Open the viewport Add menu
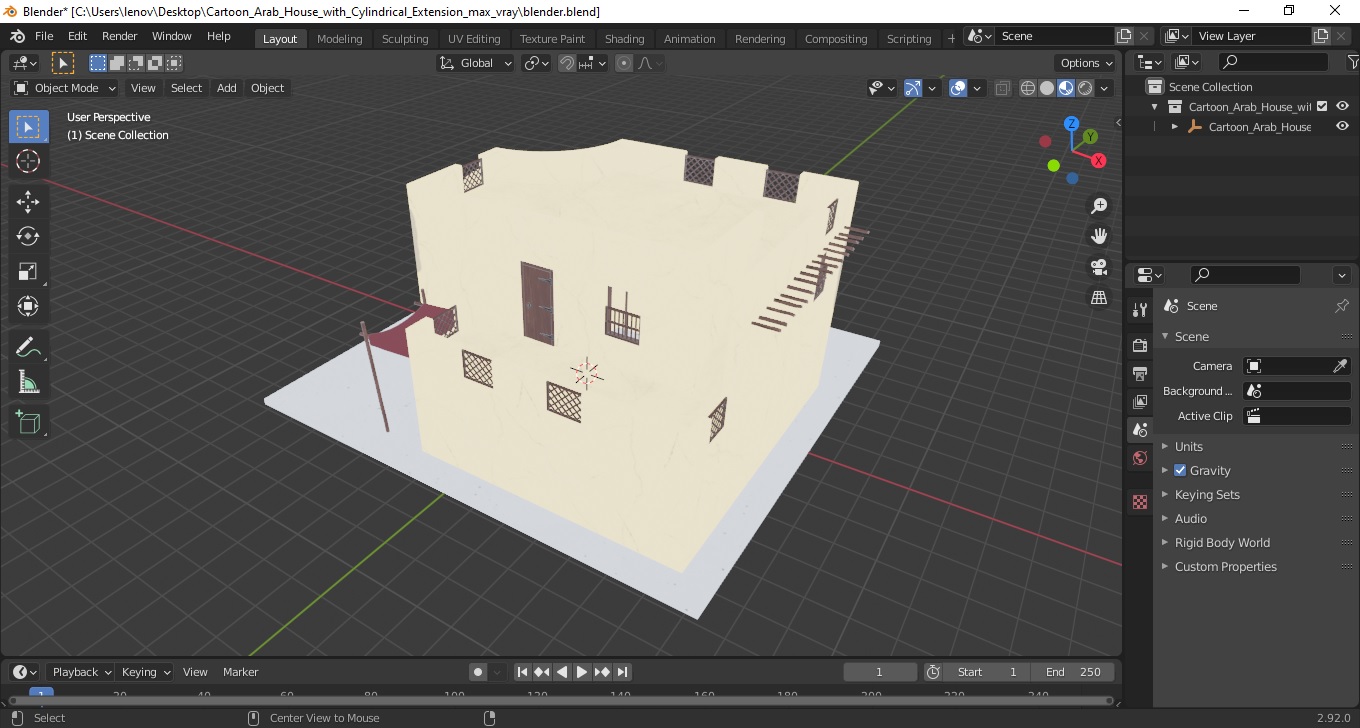This screenshot has width=1360, height=728. (x=227, y=88)
